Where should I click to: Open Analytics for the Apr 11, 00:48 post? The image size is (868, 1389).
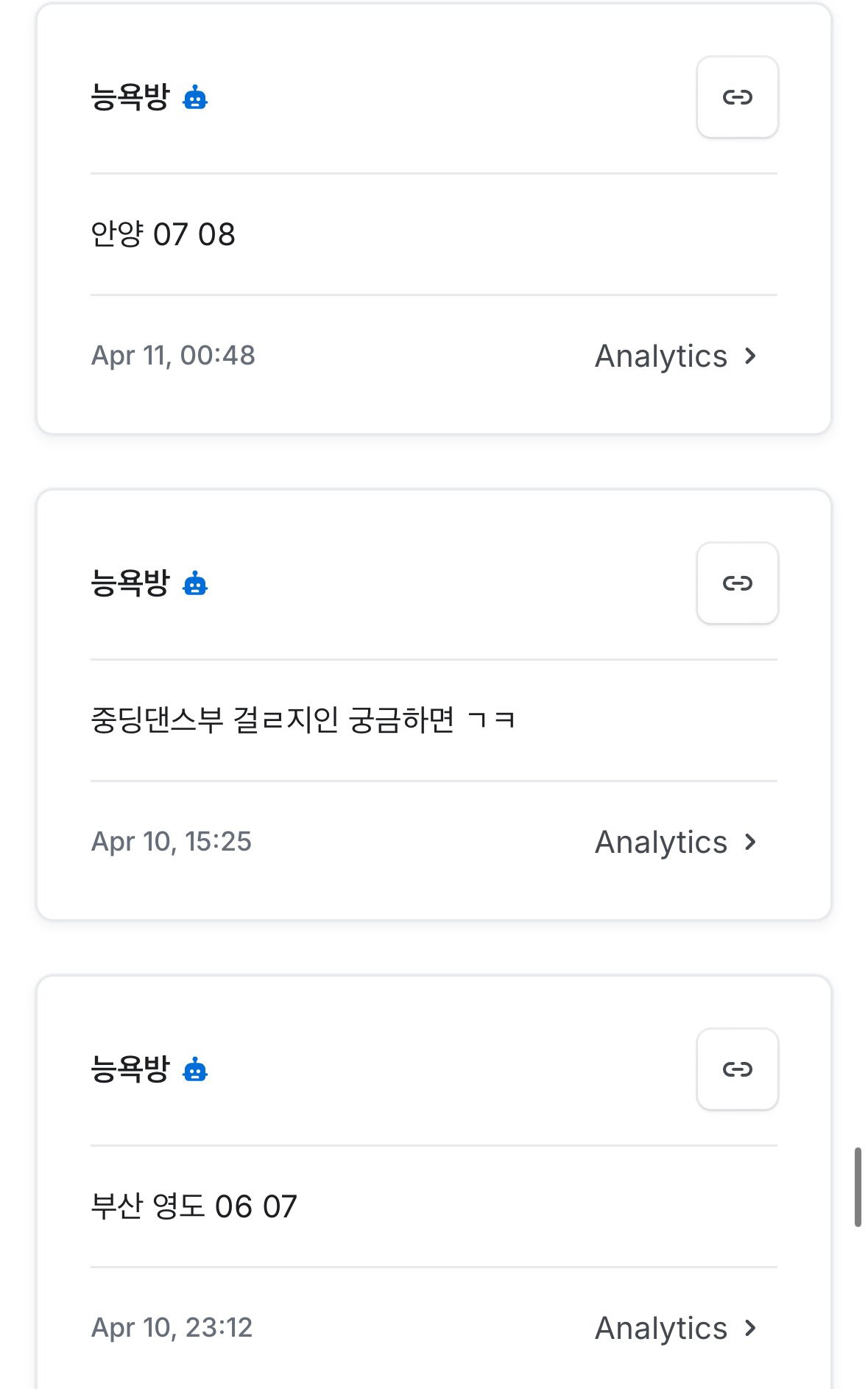pyautogui.click(x=660, y=356)
